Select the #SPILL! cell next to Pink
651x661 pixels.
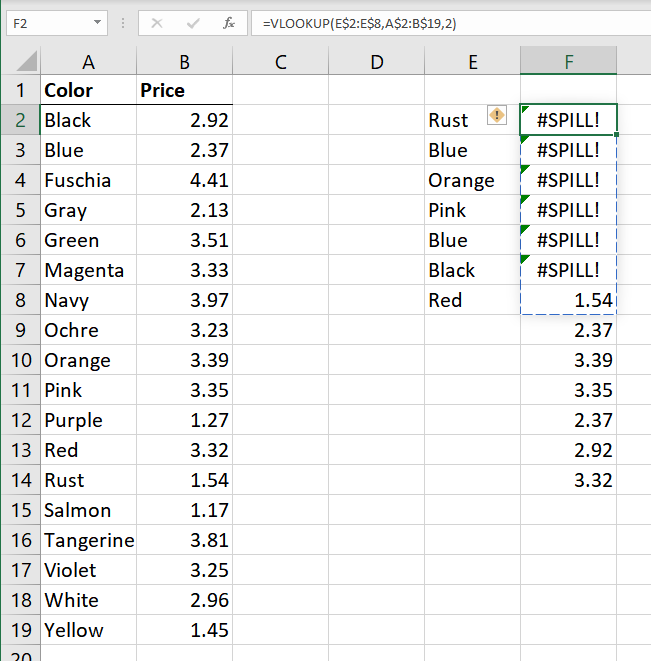click(x=568, y=210)
